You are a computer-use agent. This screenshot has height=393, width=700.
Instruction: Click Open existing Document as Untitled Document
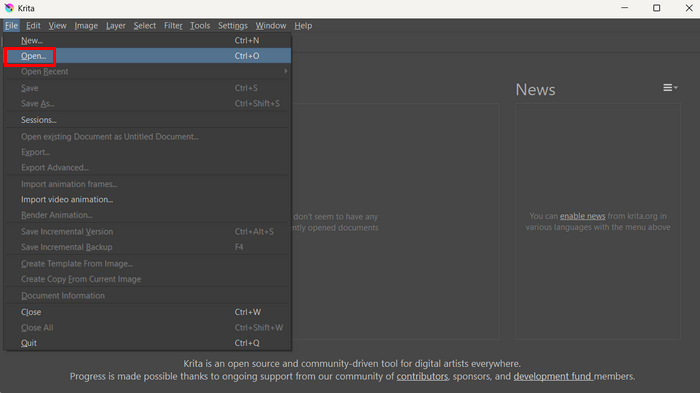147,137
